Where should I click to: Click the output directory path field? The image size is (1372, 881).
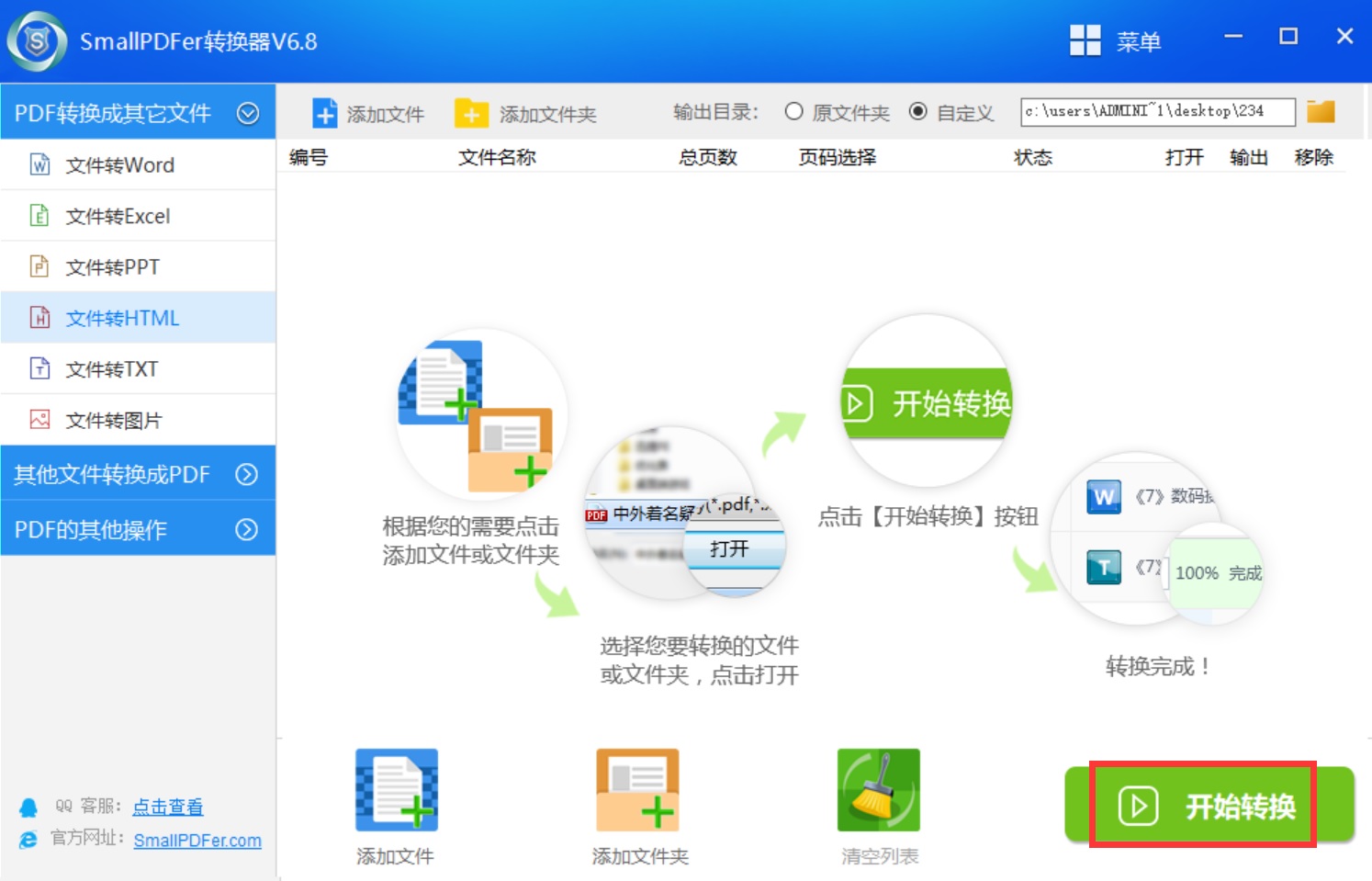point(1158,111)
